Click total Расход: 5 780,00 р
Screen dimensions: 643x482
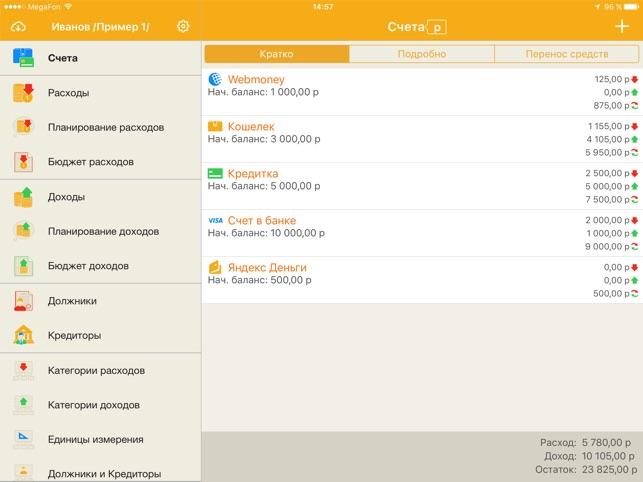585,443
